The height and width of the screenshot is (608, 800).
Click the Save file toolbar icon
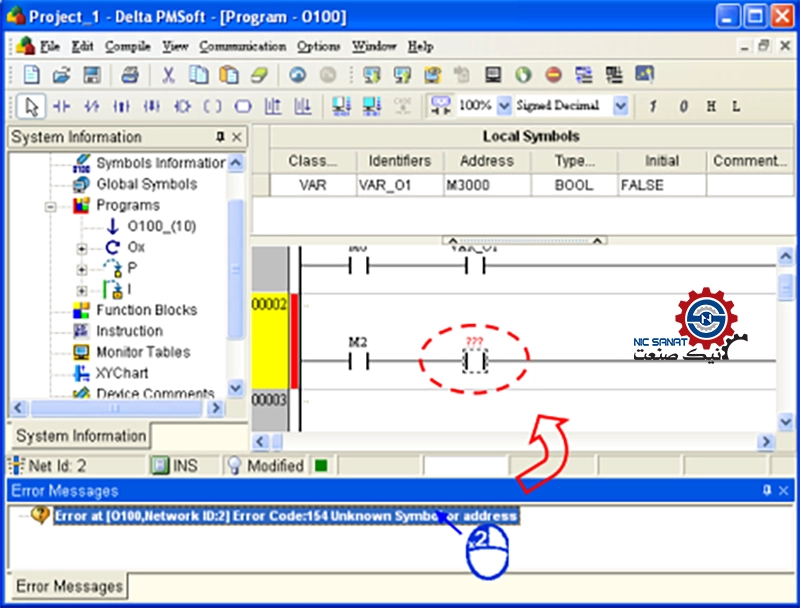91,75
